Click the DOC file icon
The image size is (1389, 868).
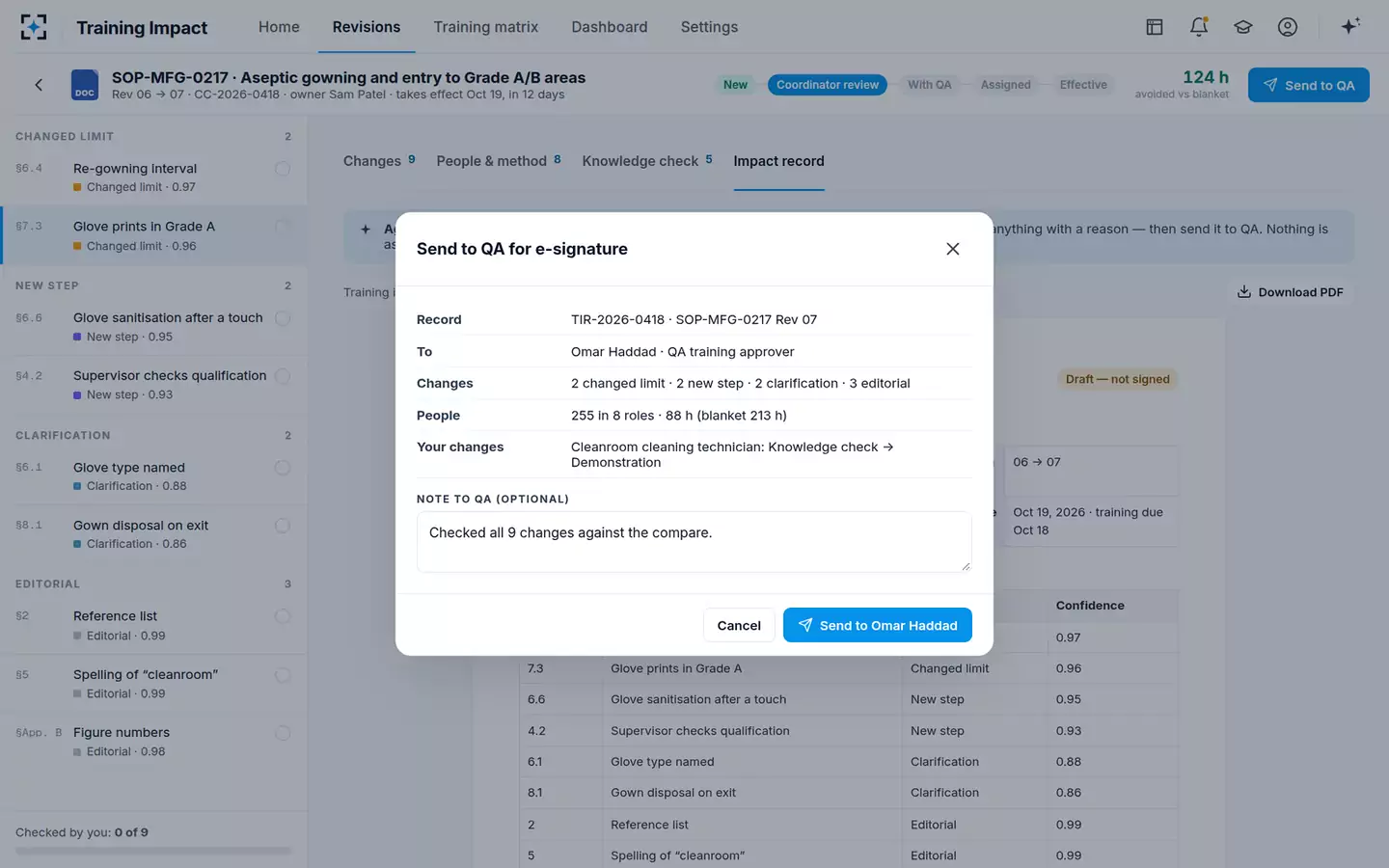click(85, 85)
